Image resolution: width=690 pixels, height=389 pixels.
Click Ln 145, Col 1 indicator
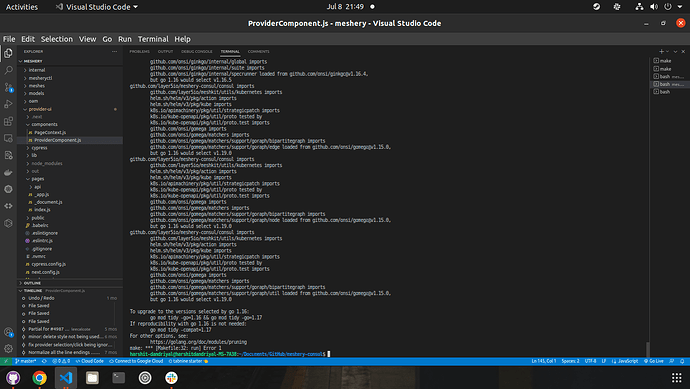pyautogui.click(x=544, y=361)
